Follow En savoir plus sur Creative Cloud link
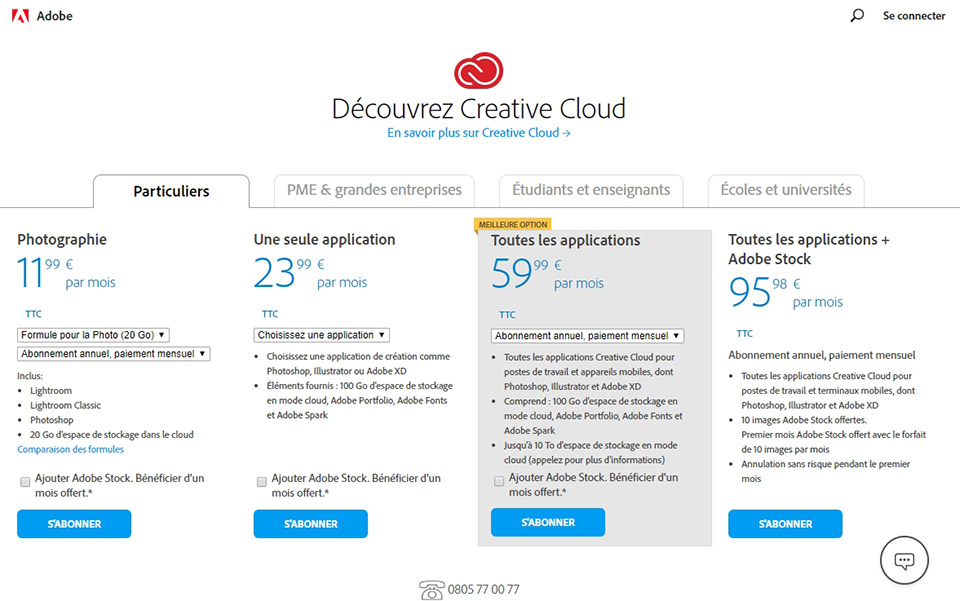960x601 pixels. 479,133
